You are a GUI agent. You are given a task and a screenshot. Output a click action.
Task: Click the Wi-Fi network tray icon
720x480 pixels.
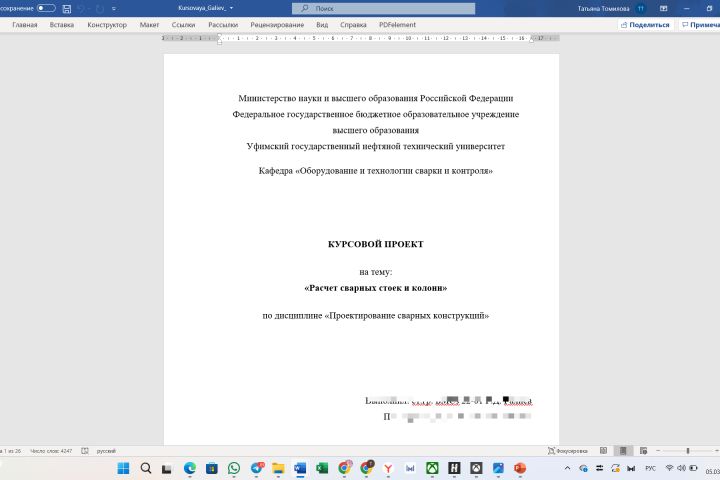click(x=669, y=468)
